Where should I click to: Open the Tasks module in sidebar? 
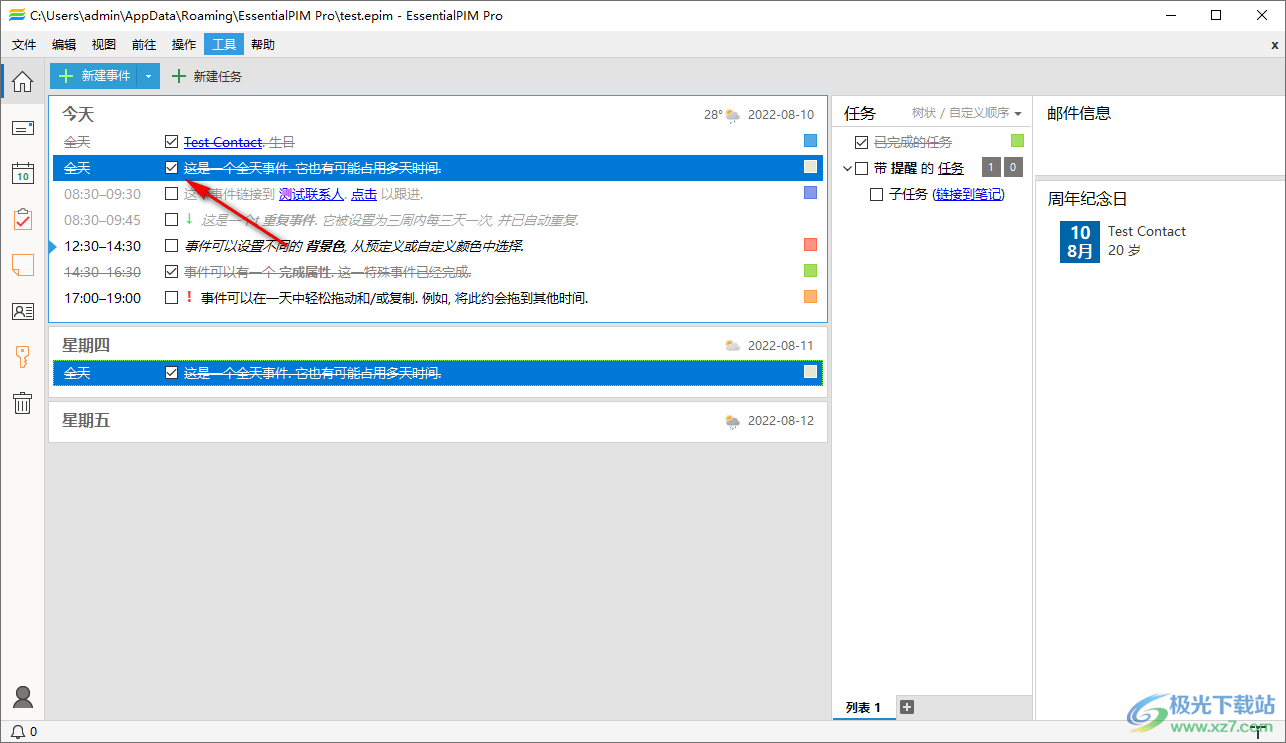coord(22,219)
